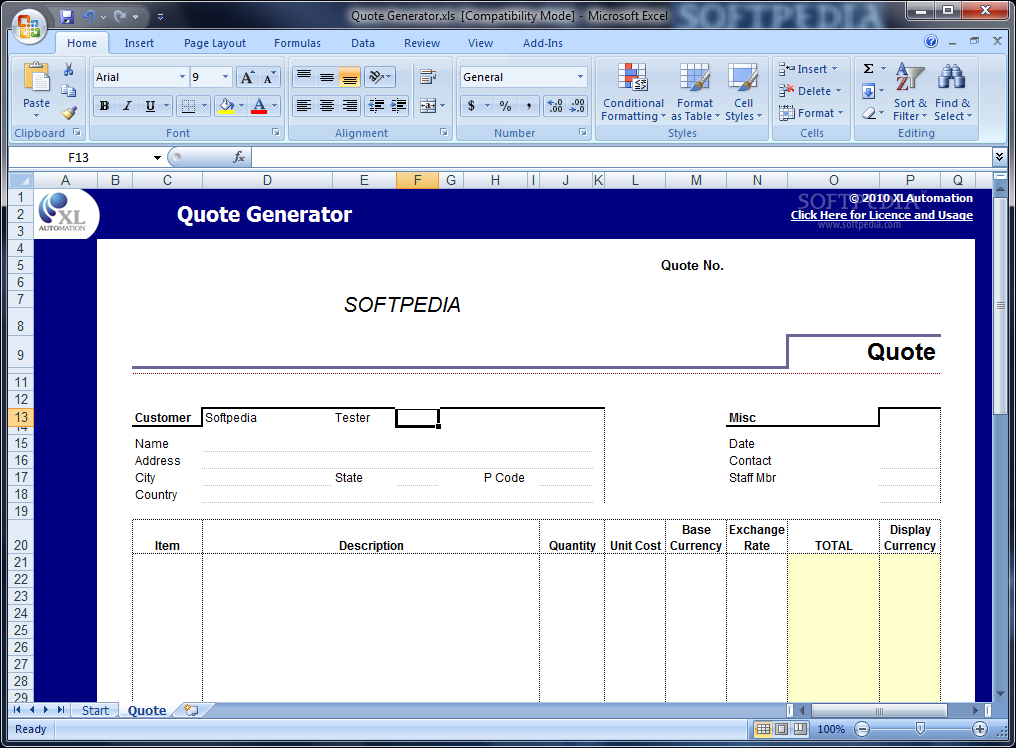Toggle Bottom Align vertical alignment
Screen dimensions: 1016x748
349,77
